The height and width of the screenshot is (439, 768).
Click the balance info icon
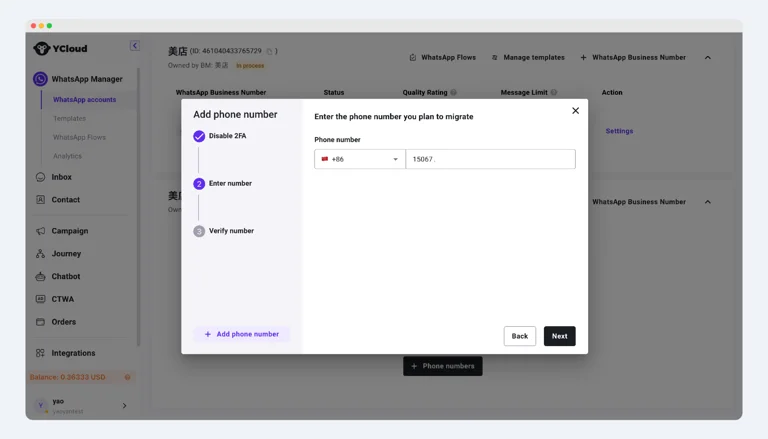click(127, 377)
